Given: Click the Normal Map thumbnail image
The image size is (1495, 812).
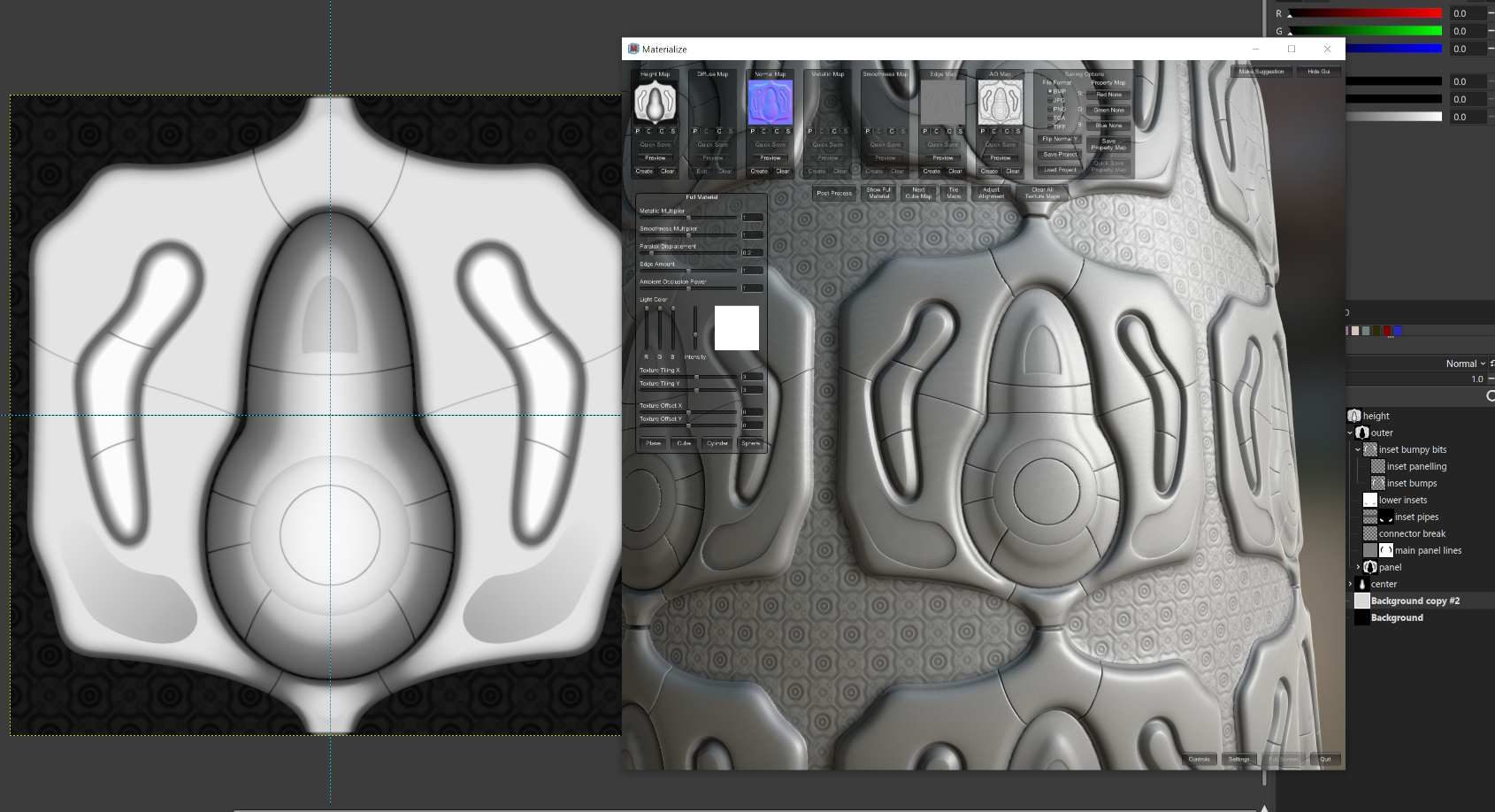Looking at the screenshot, I should [770, 103].
